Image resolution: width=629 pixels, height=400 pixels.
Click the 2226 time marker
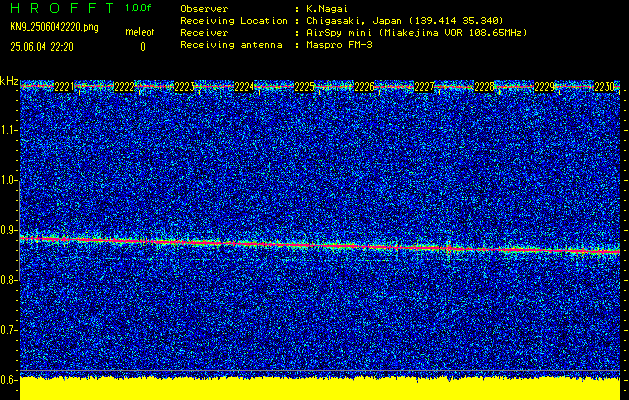(364, 87)
